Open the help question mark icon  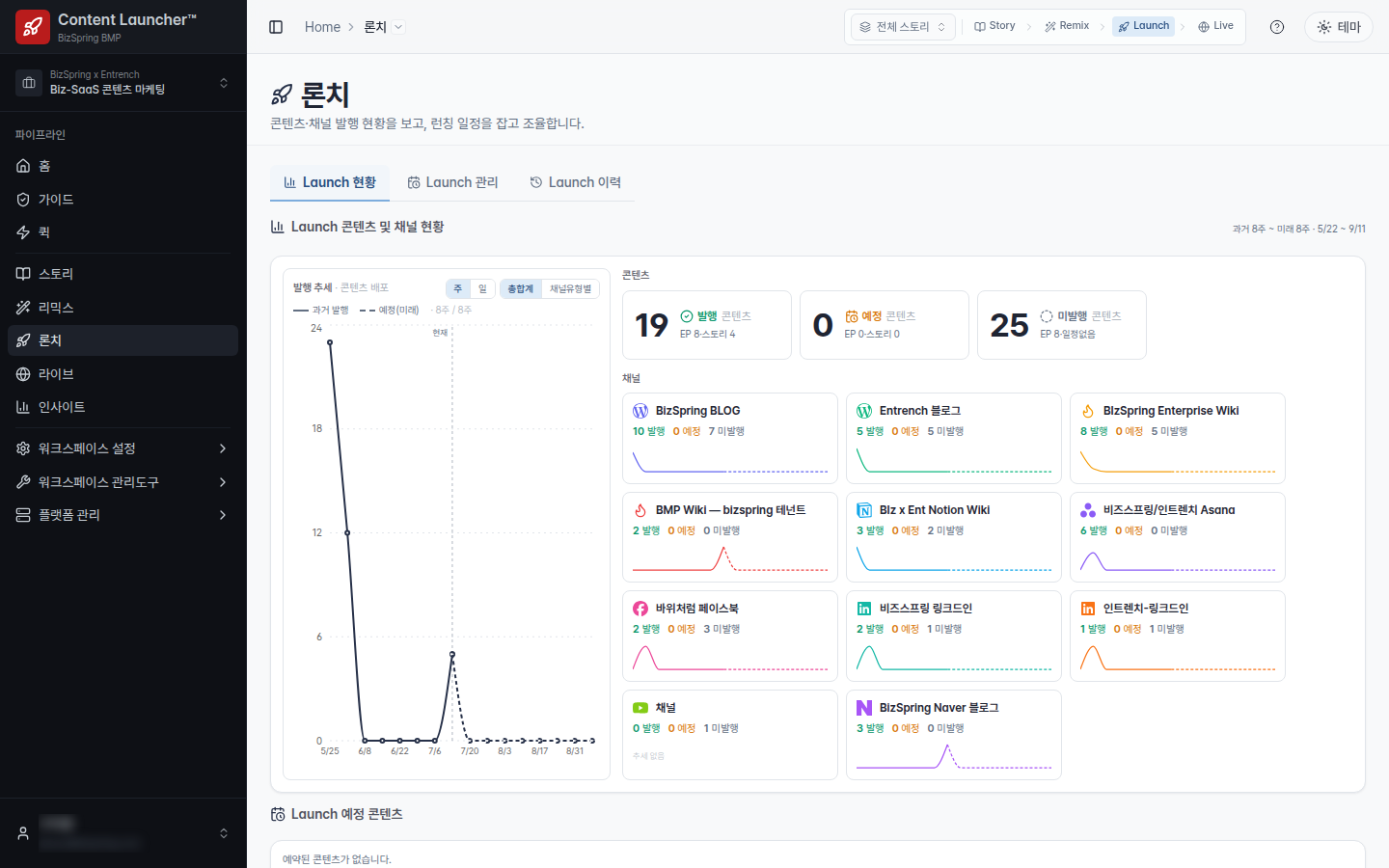click(x=1277, y=27)
